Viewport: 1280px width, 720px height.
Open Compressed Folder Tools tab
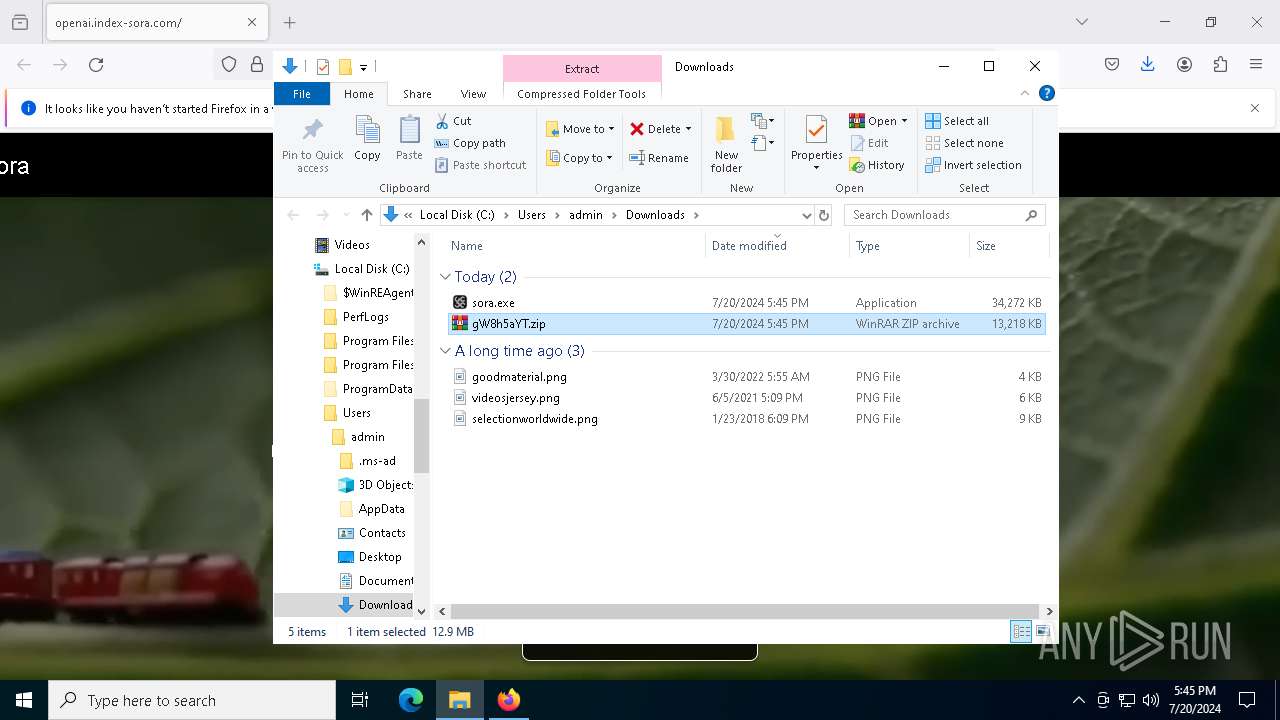pyautogui.click(x=582, y=94)
